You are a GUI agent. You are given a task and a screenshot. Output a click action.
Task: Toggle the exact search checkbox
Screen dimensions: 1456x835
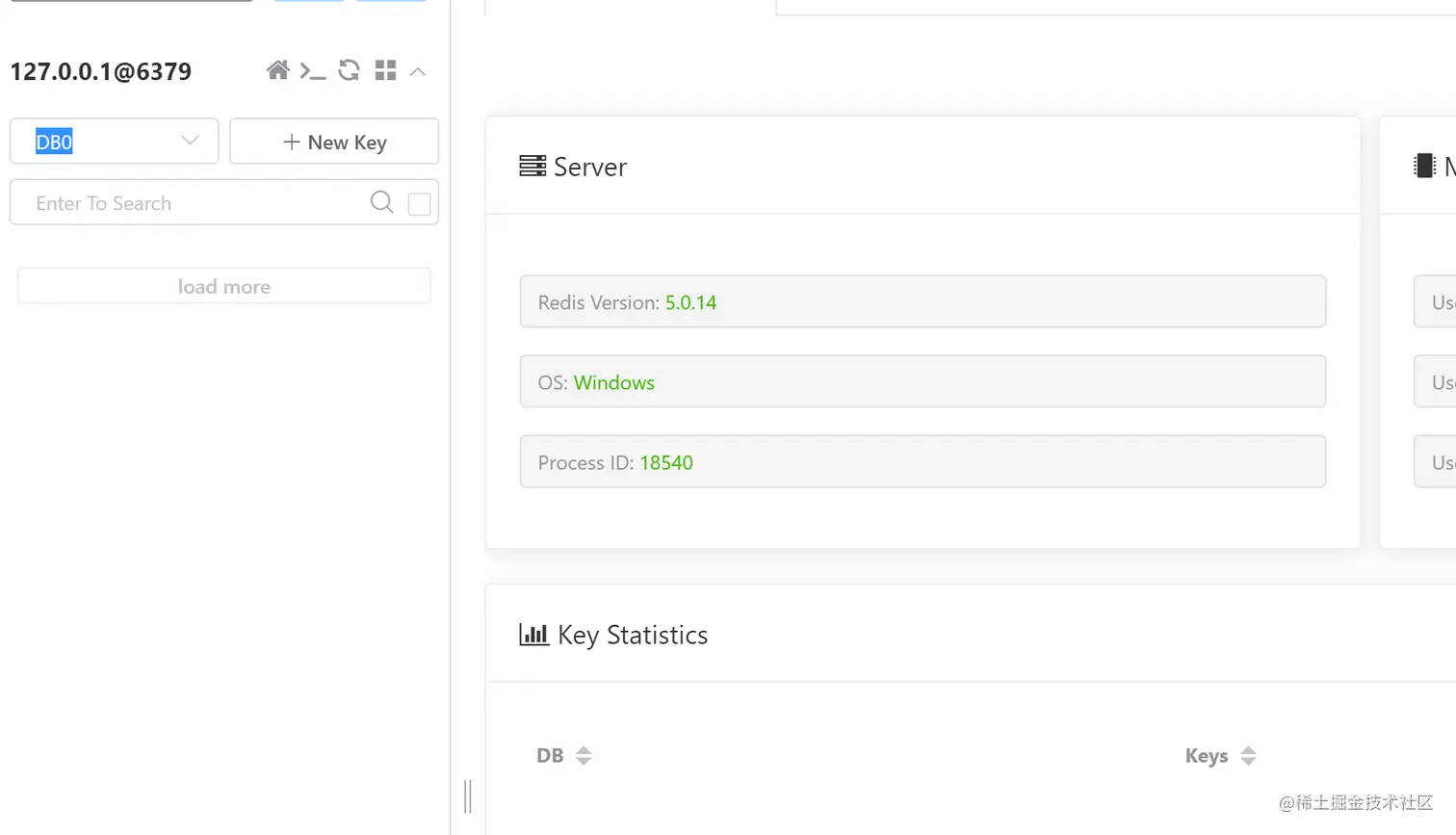tap(419, 203)
